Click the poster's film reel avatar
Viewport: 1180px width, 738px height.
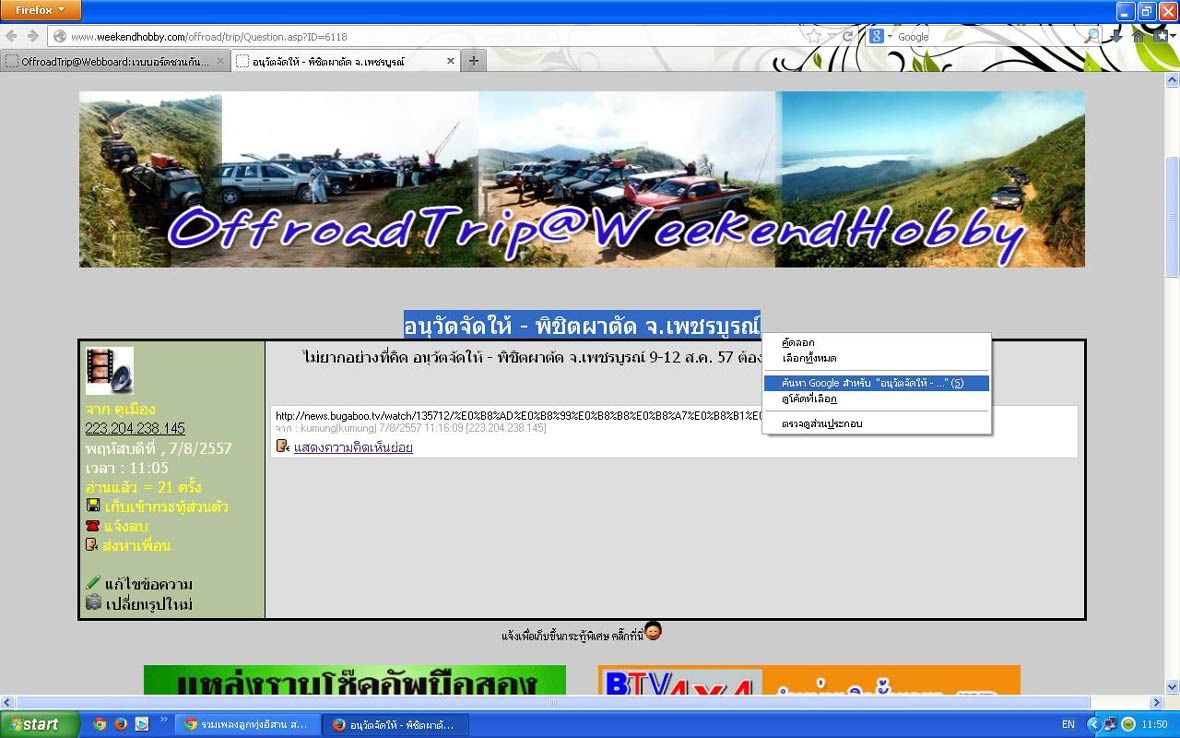point(109,371)
